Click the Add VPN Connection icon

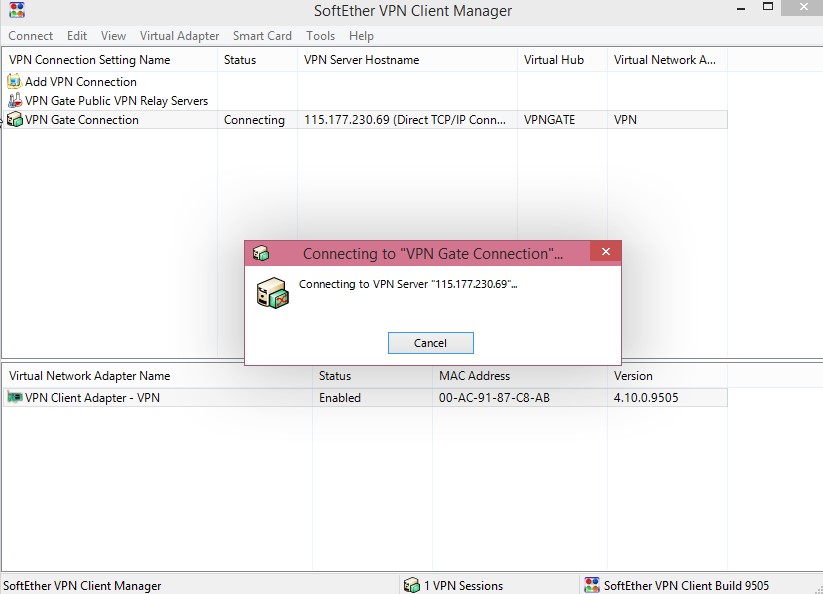pyautogui.click(x=14, y=81)
